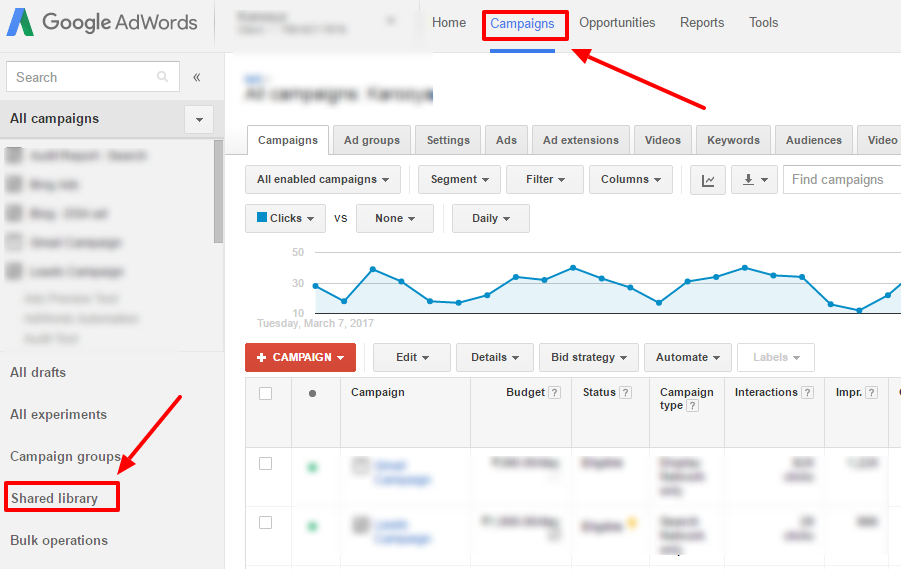Switch to the Ad groups tab

[x=372, y=140]
